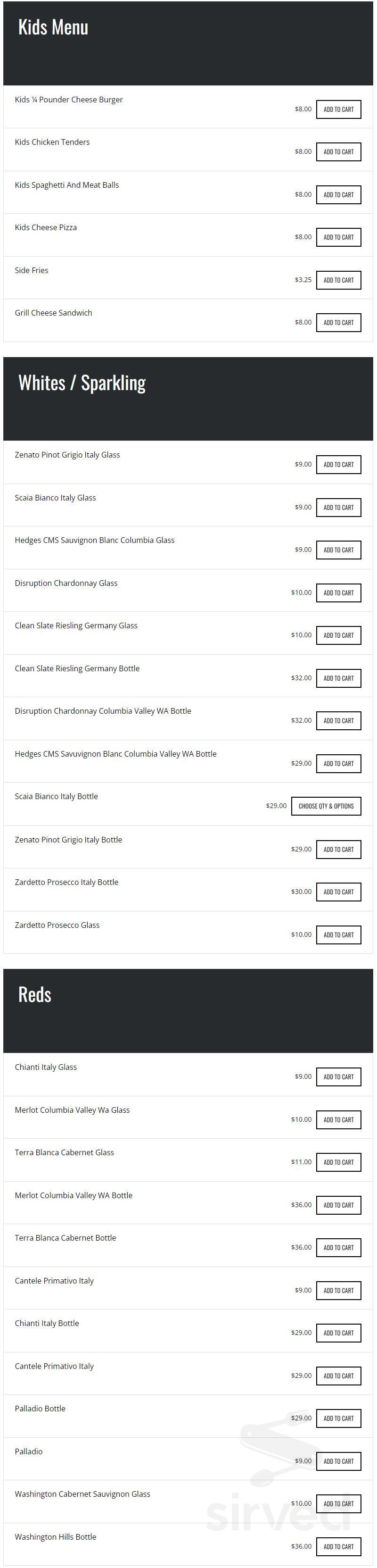Add Zardetto Prosecco Glass to cart
Image resolution: width=377 pixels, height=1568 pixels.
338,935
